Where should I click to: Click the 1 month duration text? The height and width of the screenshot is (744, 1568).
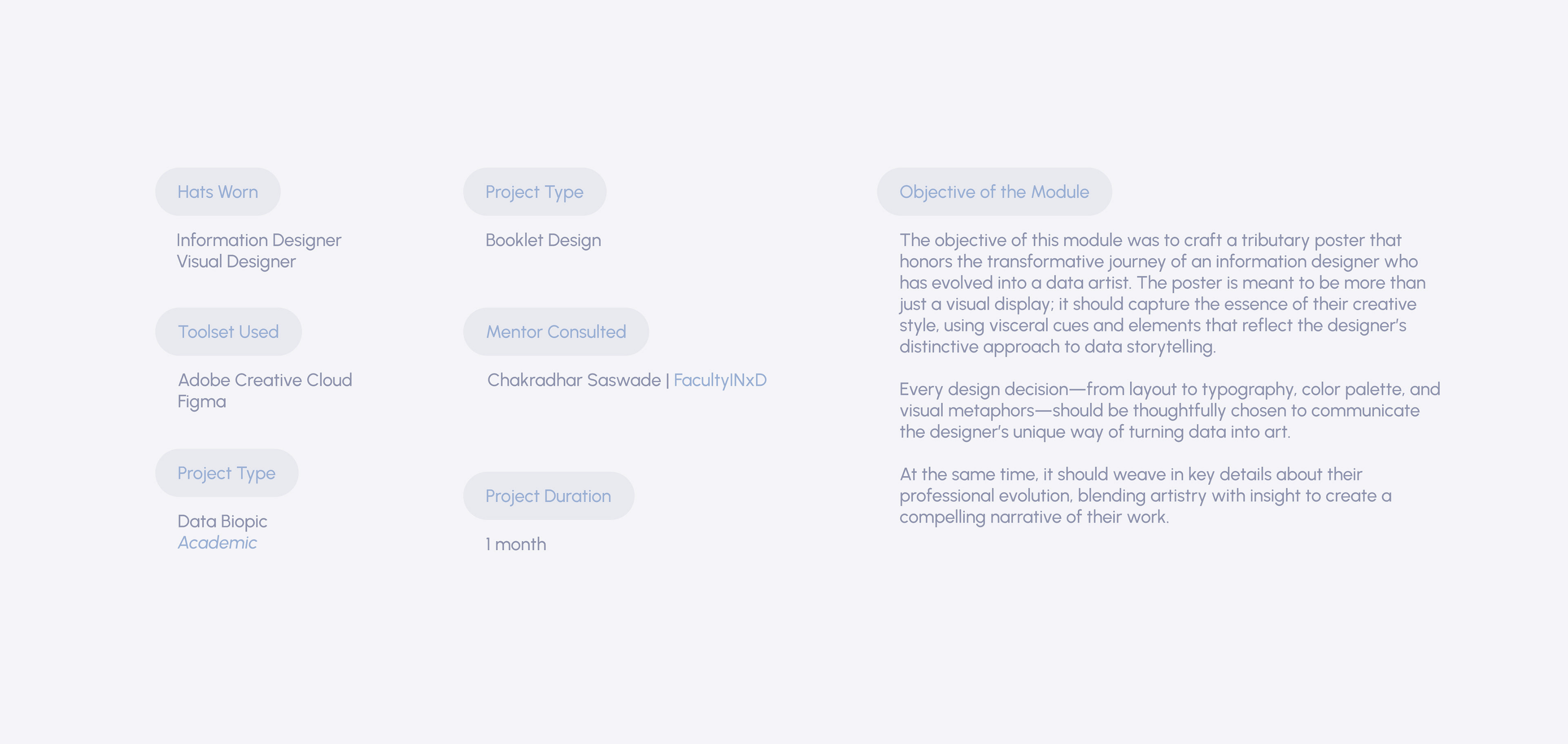[x=516, y=544]
